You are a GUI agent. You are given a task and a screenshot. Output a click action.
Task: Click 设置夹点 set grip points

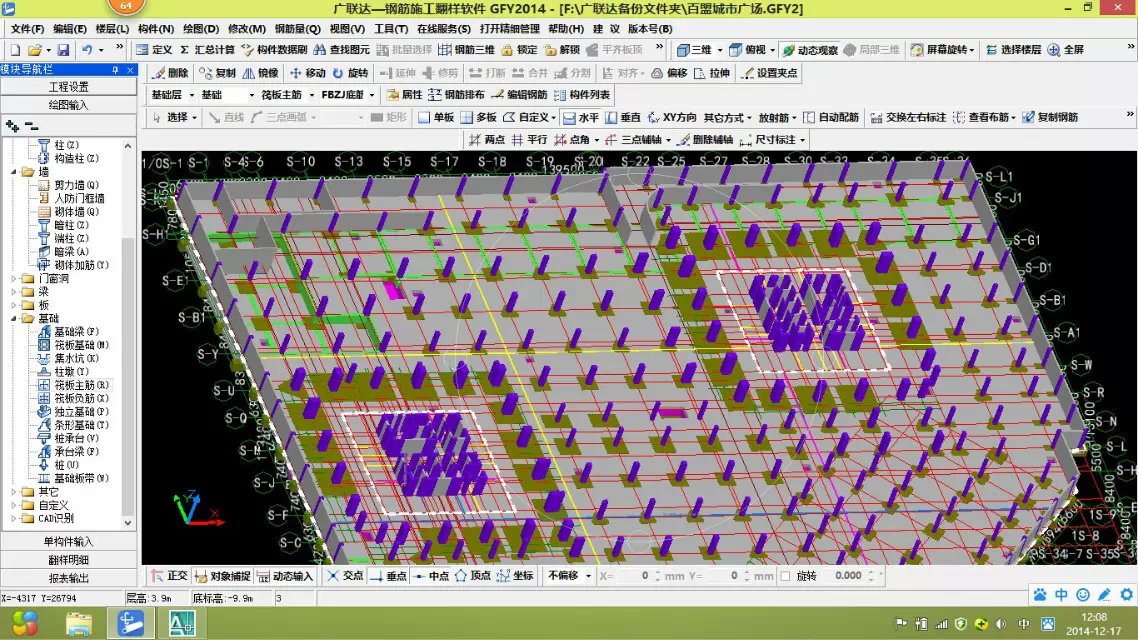(x=770, y=73)
